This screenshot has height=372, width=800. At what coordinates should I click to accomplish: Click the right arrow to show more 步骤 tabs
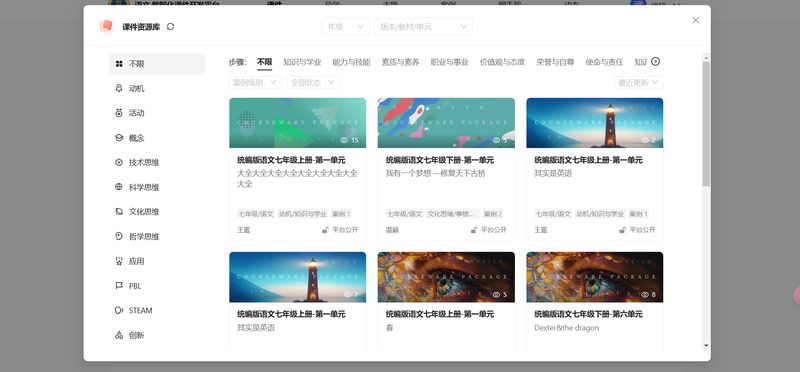point(656,62)
